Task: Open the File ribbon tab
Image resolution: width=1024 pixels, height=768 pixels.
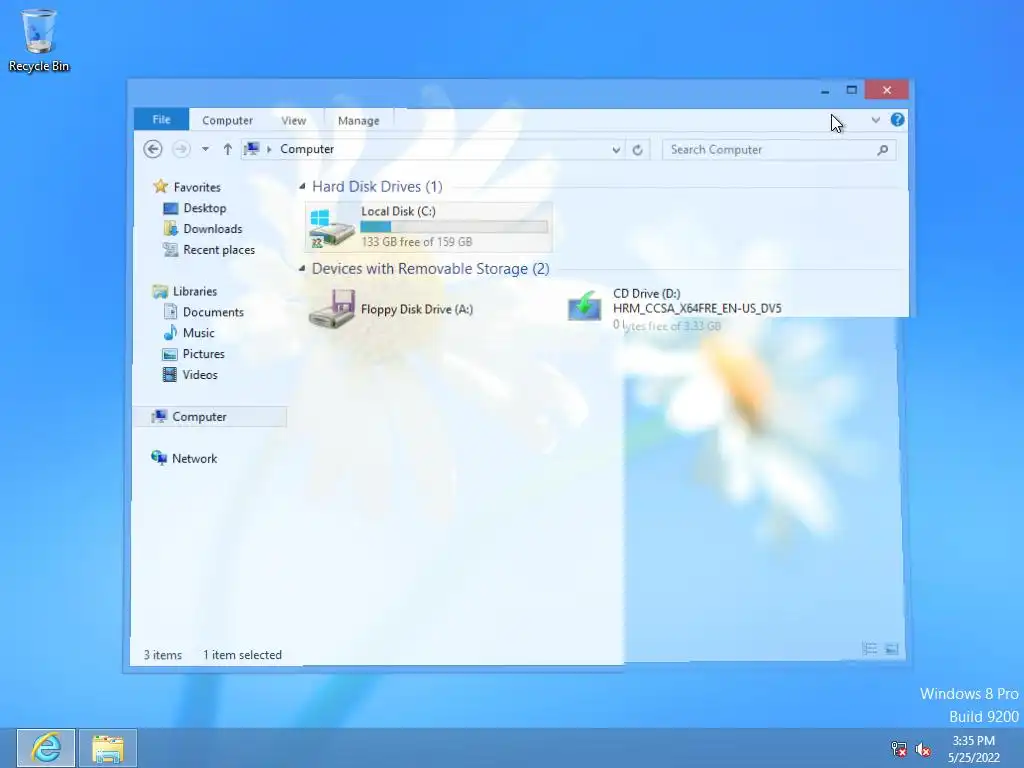Action: pos(161,120)
